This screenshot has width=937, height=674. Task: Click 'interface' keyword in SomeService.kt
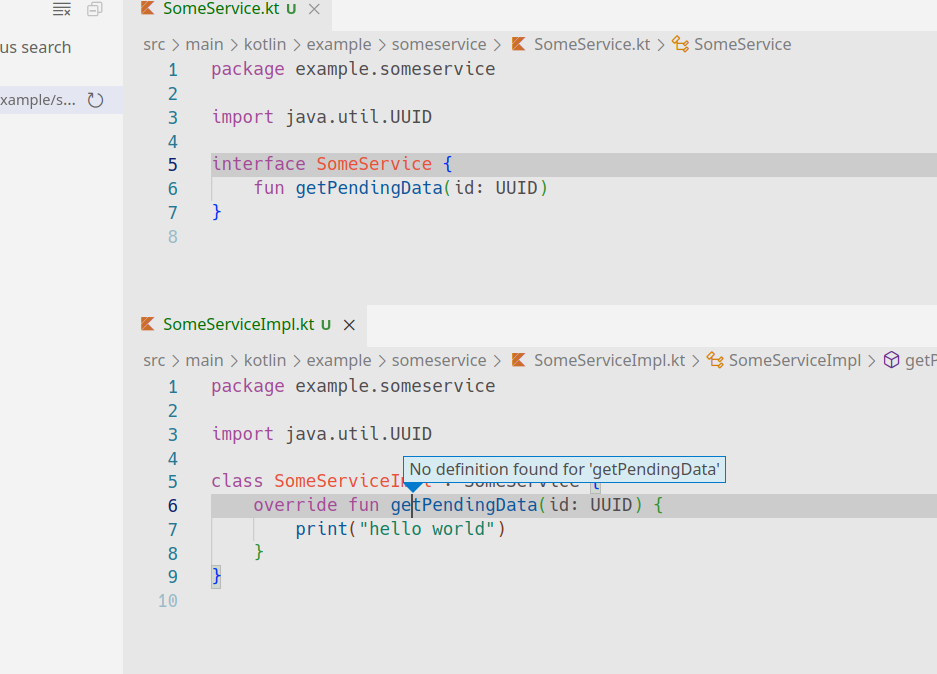coord(259,164)
